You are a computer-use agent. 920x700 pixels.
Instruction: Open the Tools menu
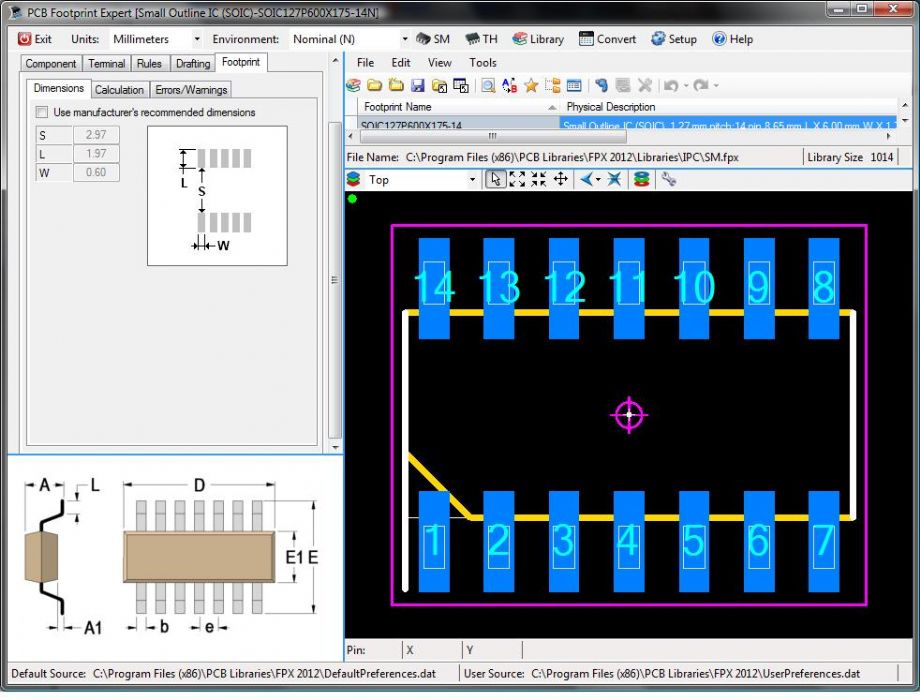point(483,62)
